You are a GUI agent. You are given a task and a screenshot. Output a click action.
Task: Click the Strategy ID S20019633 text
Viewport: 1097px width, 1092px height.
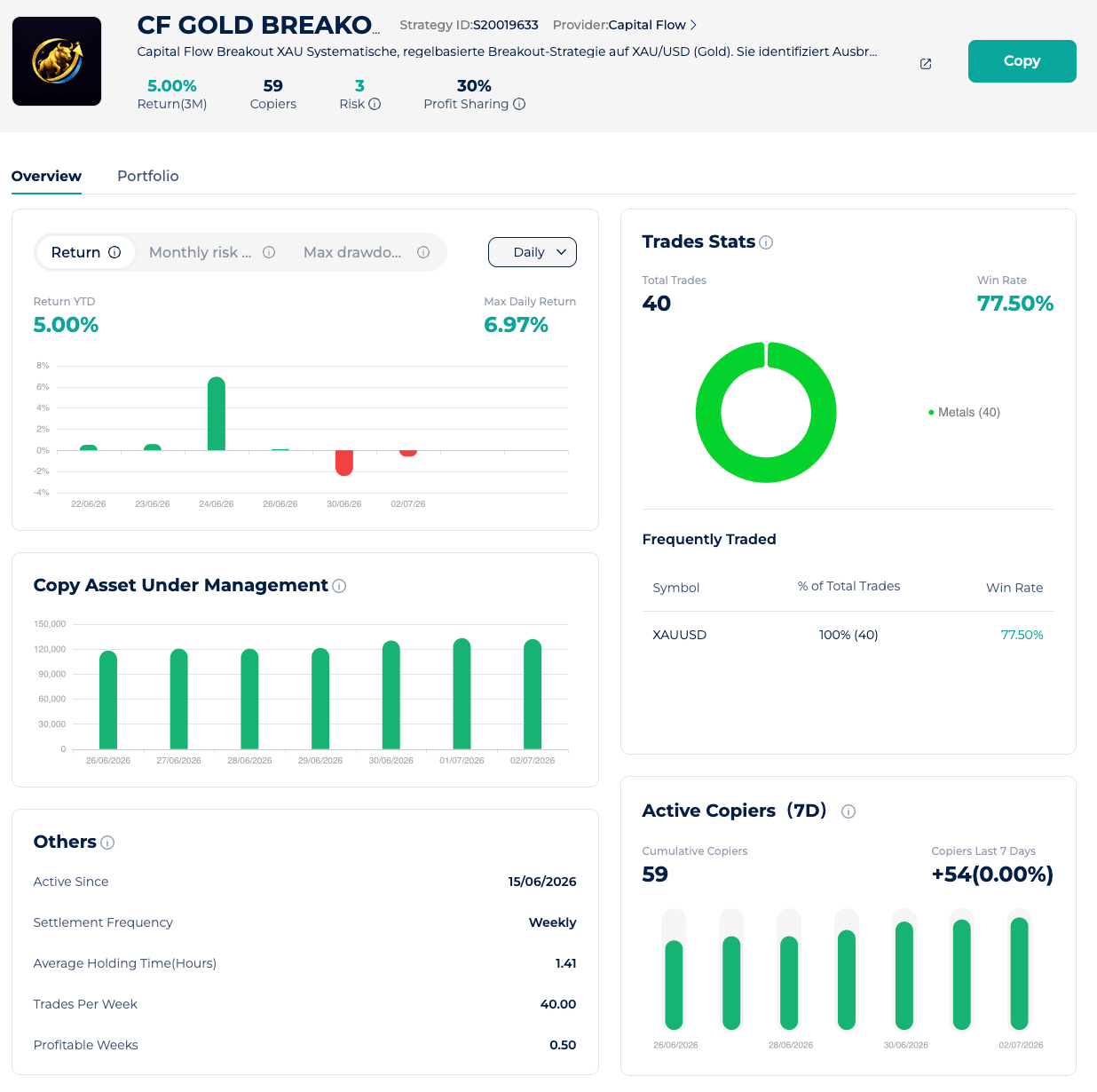469,25
